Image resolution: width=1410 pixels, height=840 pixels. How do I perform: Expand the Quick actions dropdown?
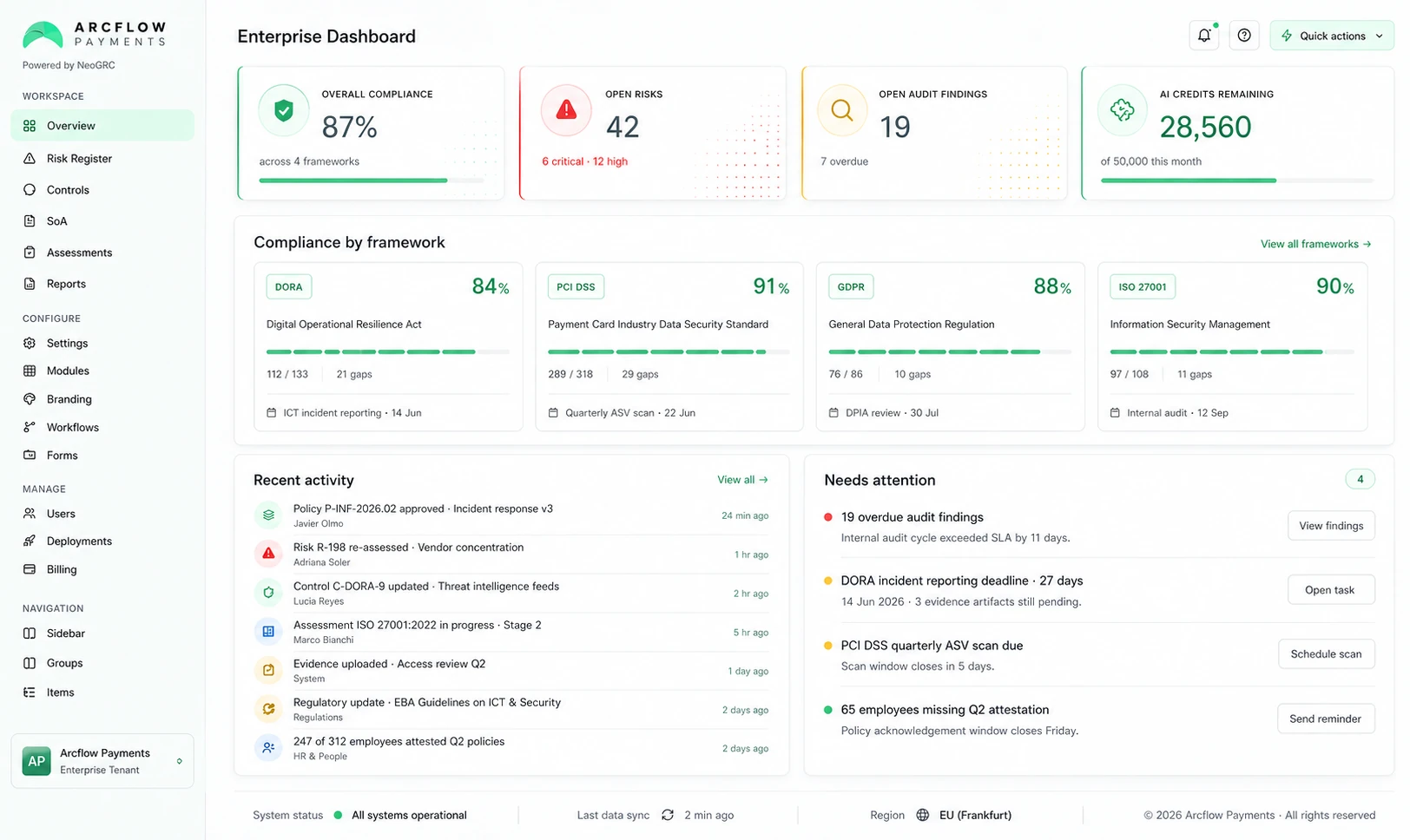coord(1332,36)
